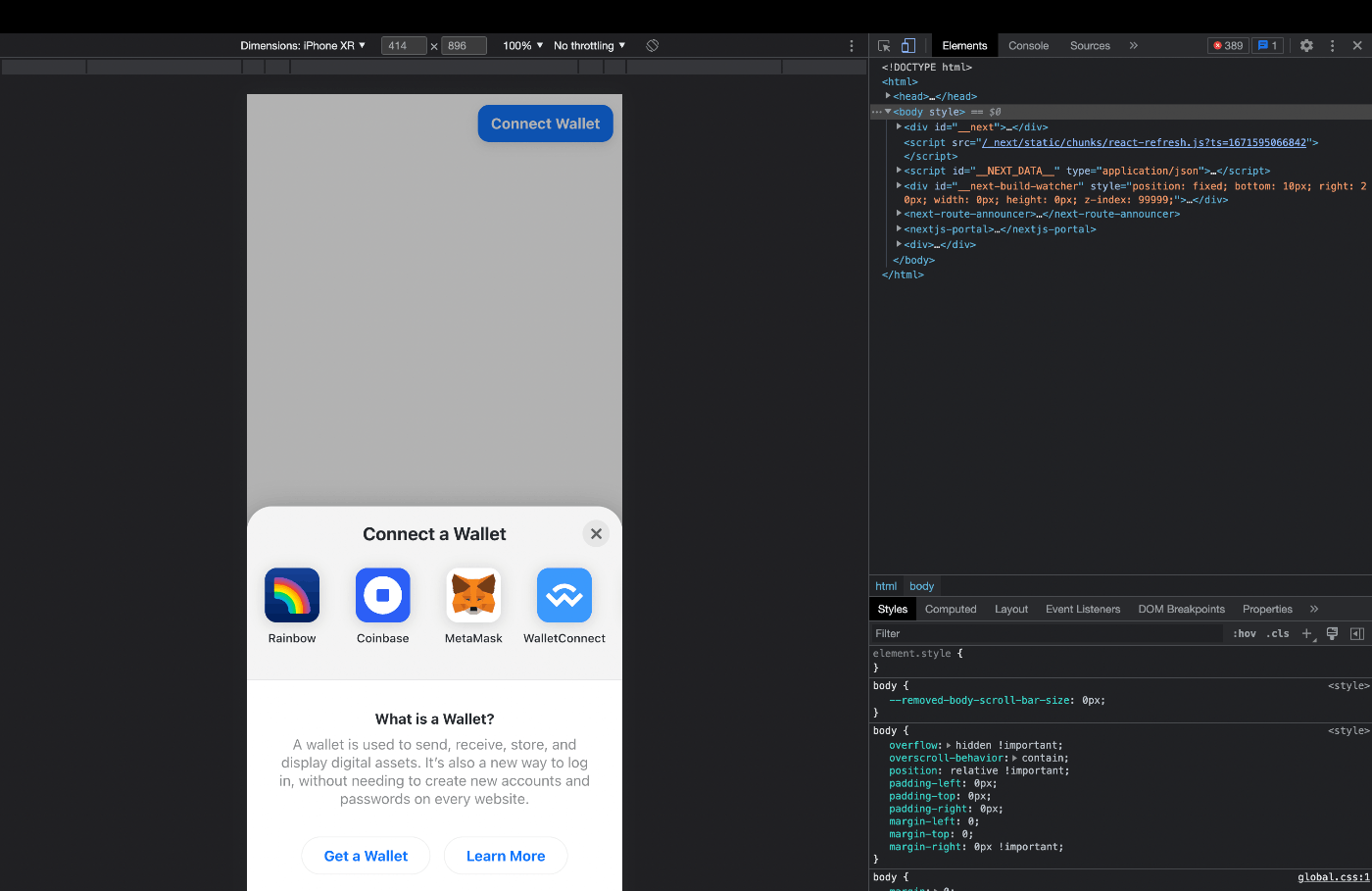Select the WalletConnect icon
Screen dimensions: 1372x891
click(x=564, y=595)
